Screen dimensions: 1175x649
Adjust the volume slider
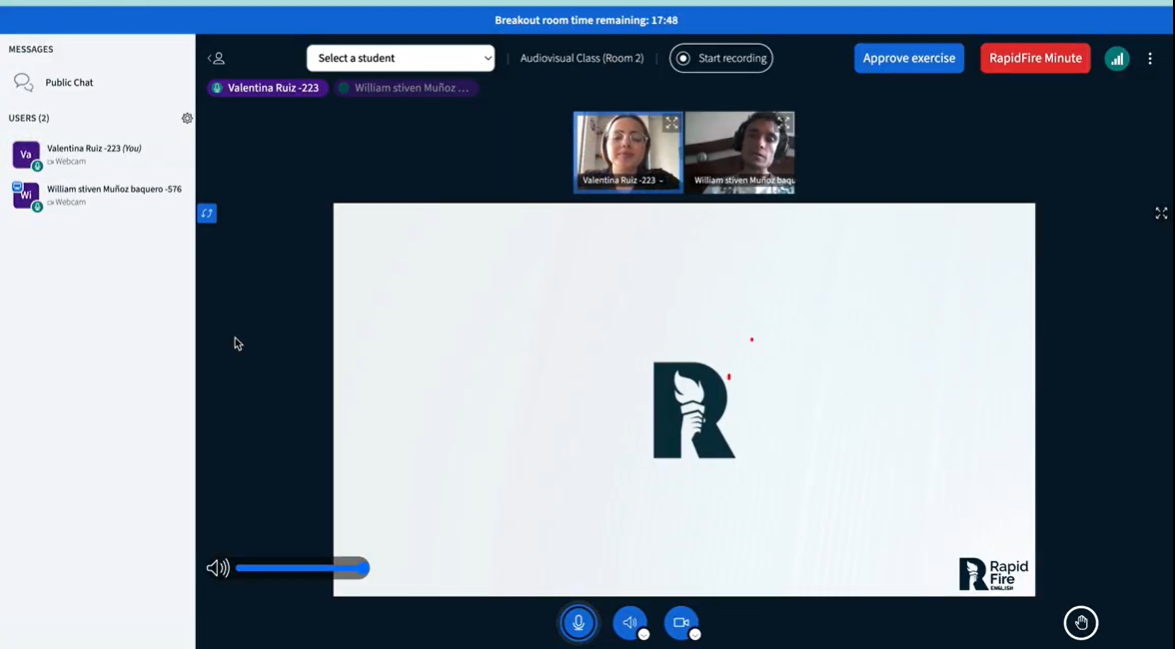[302, 568]
